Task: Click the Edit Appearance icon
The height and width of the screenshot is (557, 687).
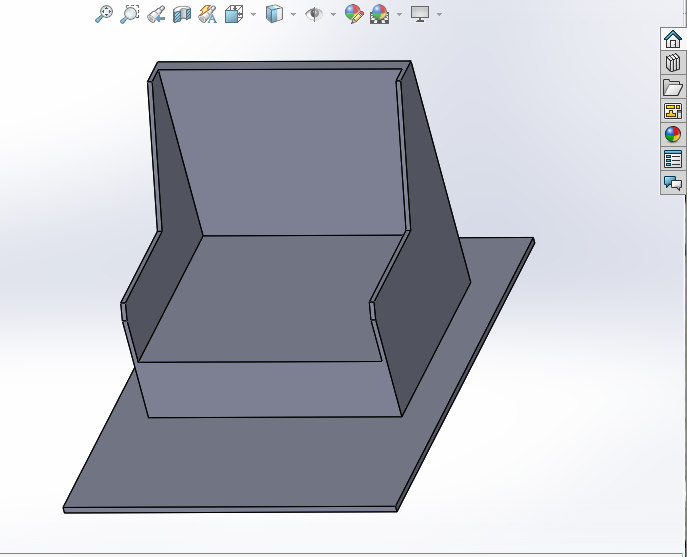Action: tap(354, 14)
